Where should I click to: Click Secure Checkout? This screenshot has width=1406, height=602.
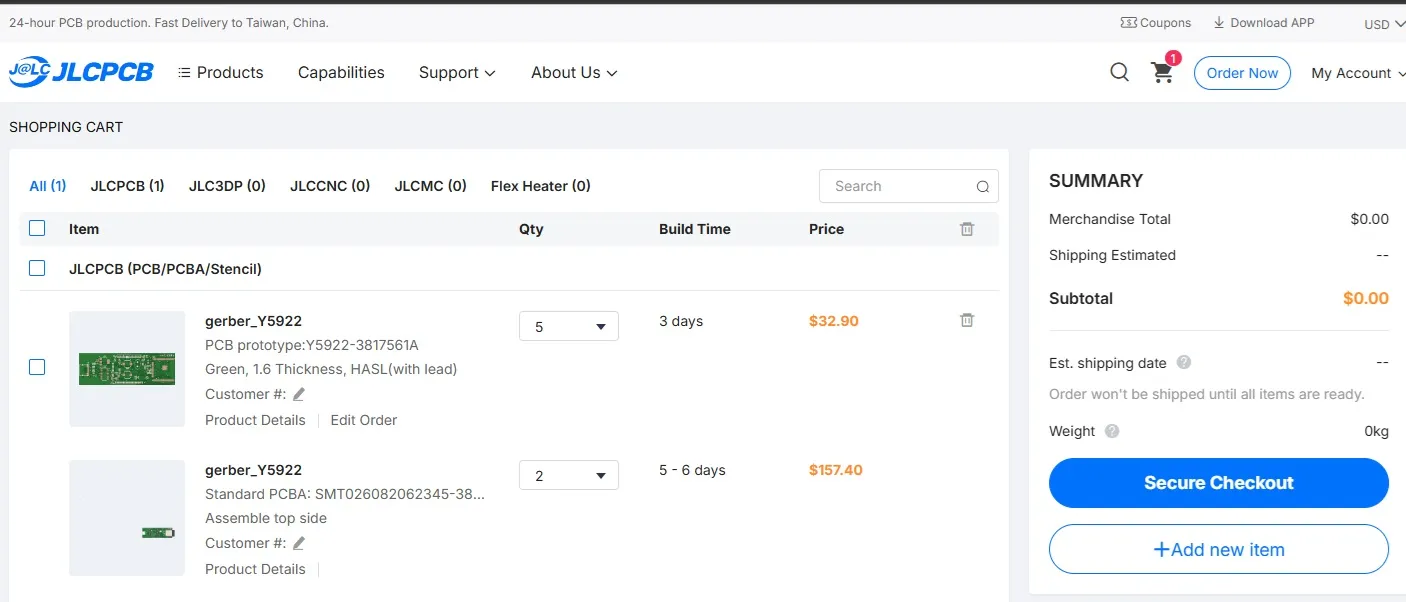point(1218,483)
